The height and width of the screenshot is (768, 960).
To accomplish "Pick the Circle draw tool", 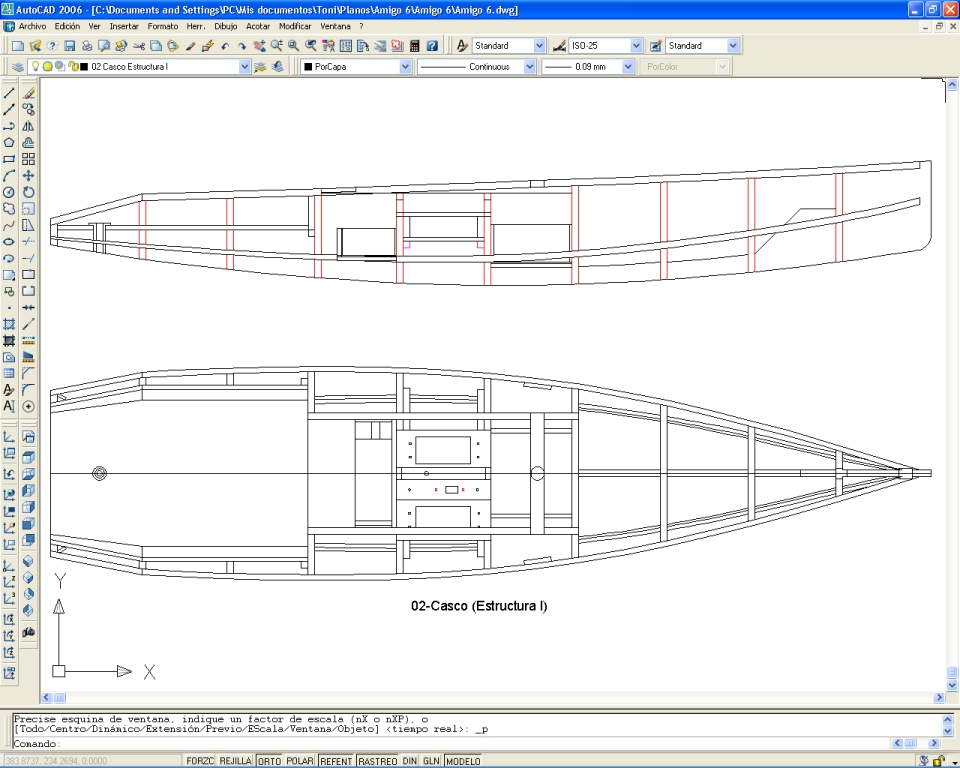I will [9, 192].
